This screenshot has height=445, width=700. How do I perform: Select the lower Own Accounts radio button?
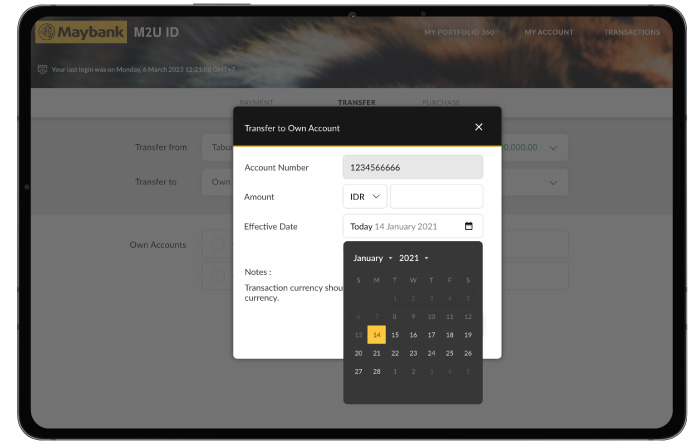[x=218, y=276]
